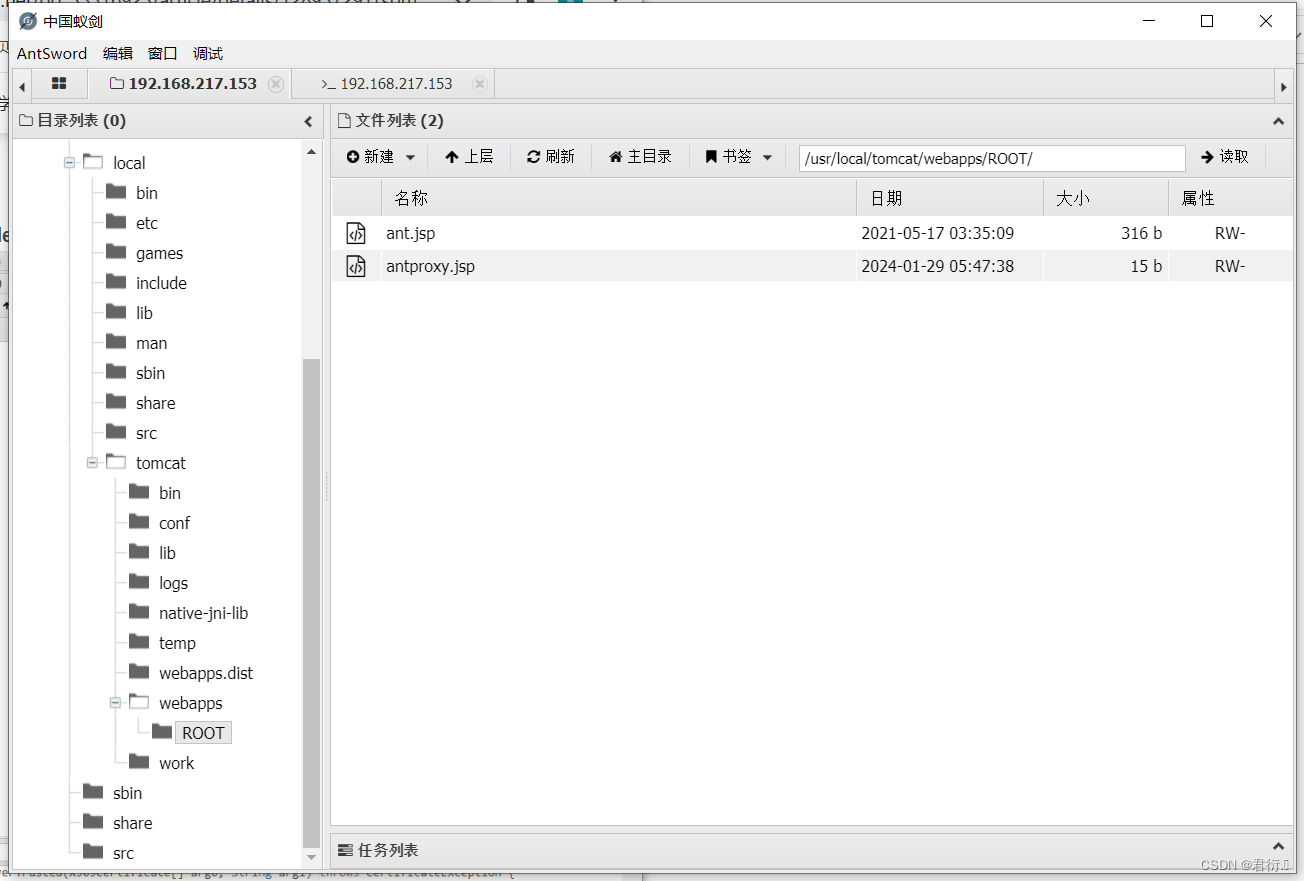
Task: Close the terminal tab 192.168.217.153
Action: pos(480,84)
